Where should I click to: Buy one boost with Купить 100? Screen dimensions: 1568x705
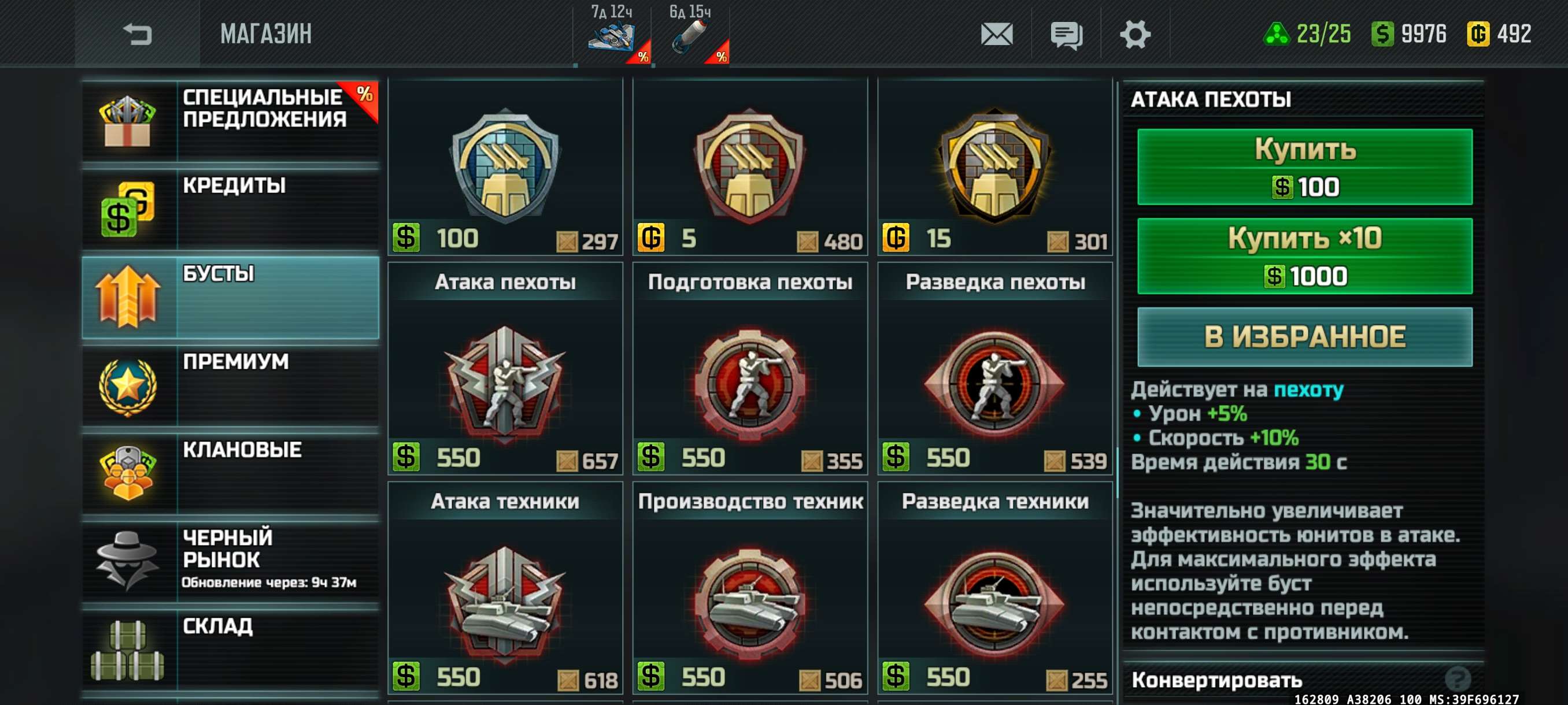[1304, 166]
